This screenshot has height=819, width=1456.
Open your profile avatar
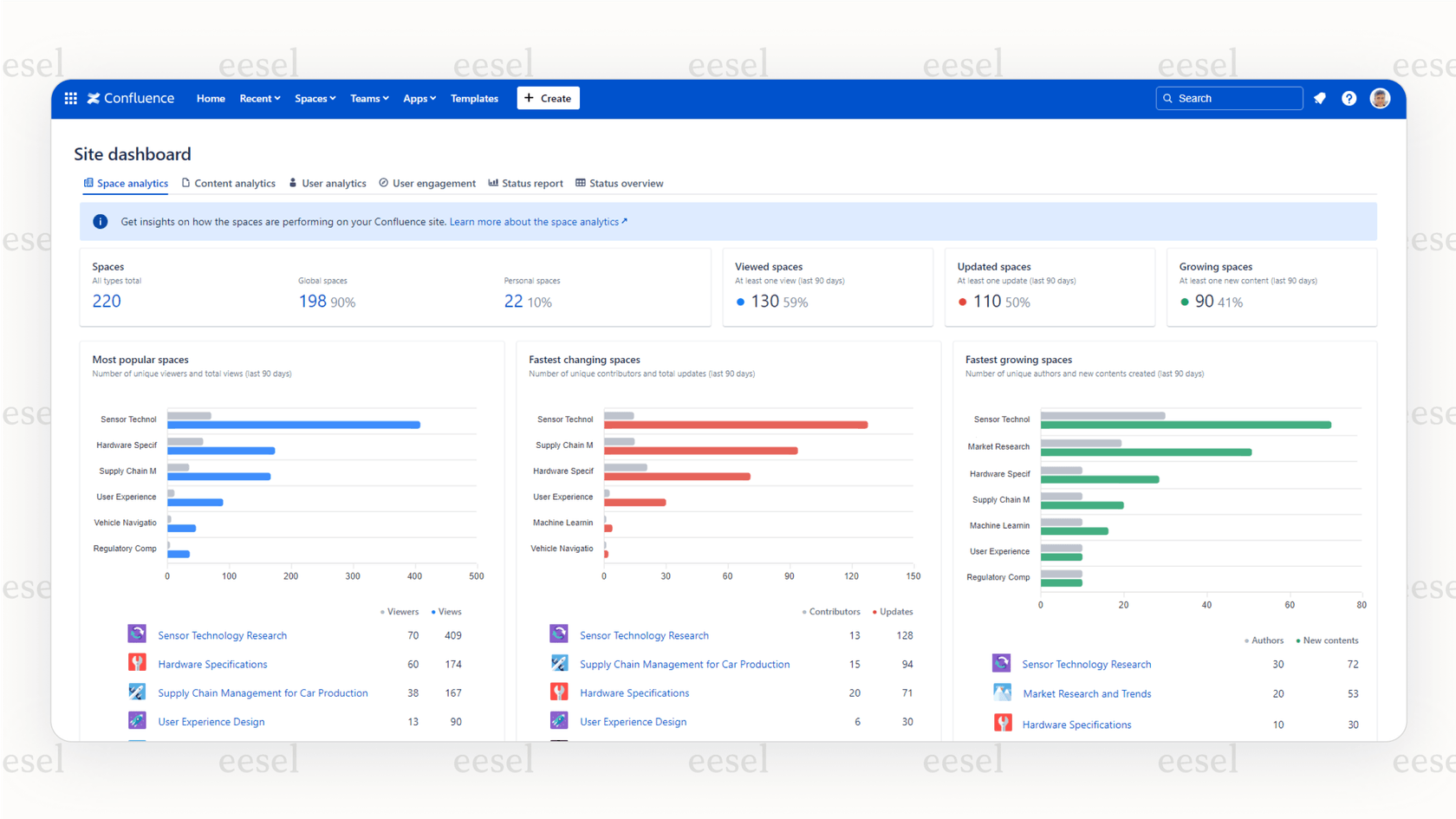pos(1379,98)
